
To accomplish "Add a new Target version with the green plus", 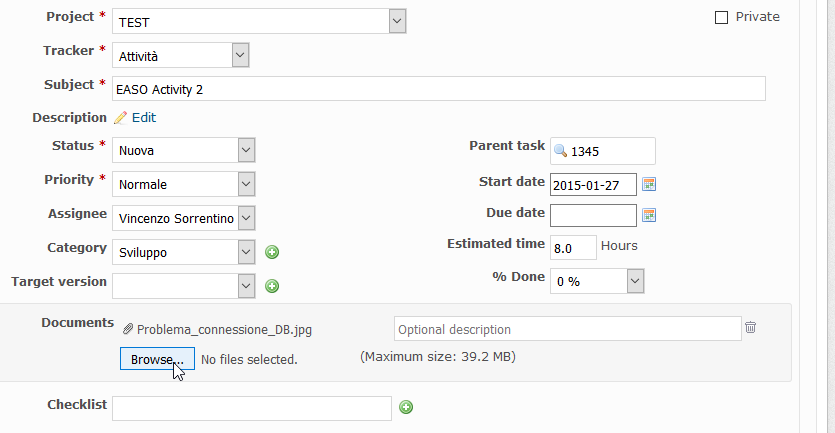I will 272,286.
